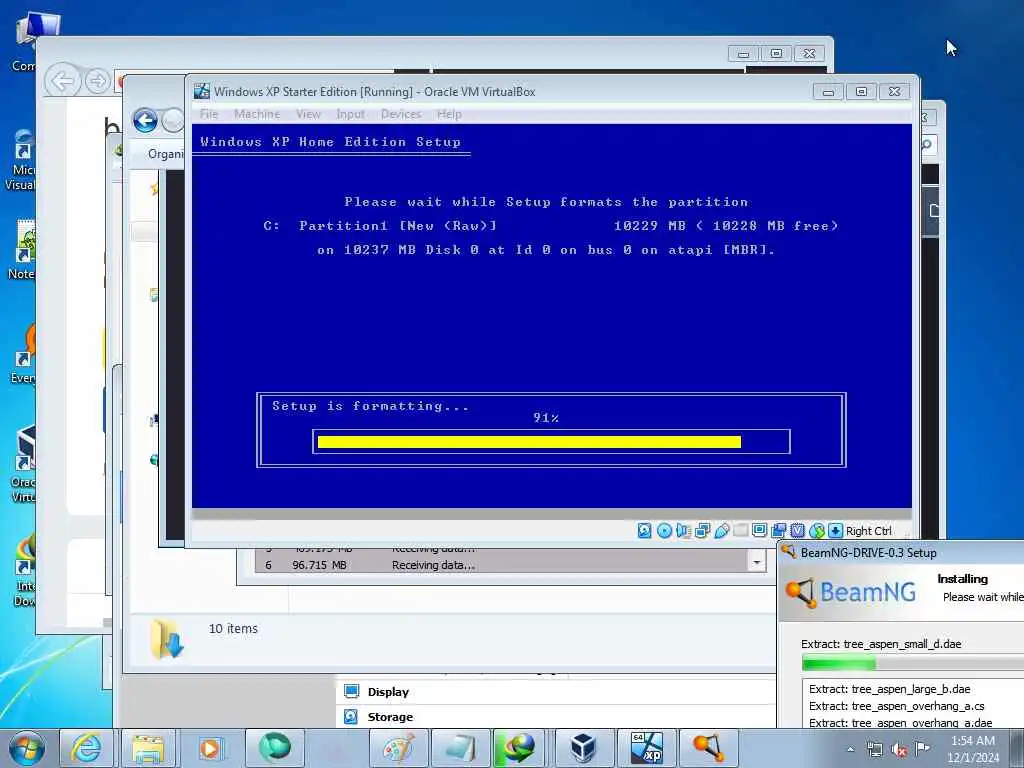This screenshot has width=1024, height=768.
Task: Switch to Paint on the taskbar
Action: click(x=398, y=748)
